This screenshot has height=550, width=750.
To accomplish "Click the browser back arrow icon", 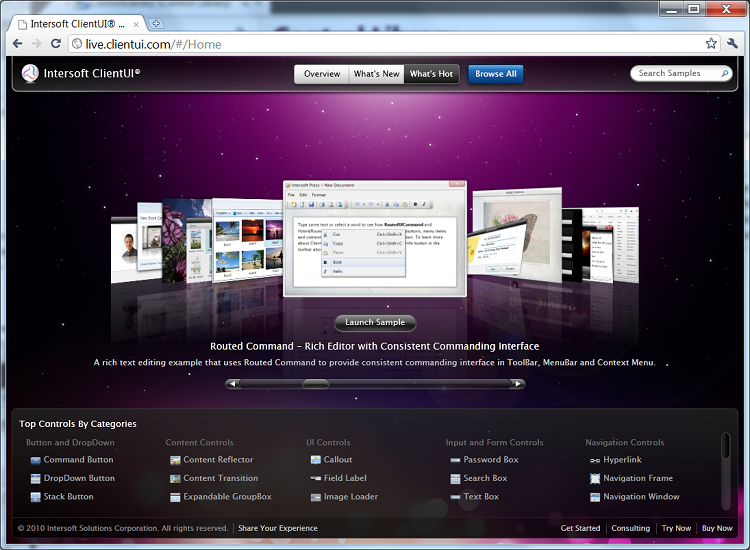I will coord(17,44).
